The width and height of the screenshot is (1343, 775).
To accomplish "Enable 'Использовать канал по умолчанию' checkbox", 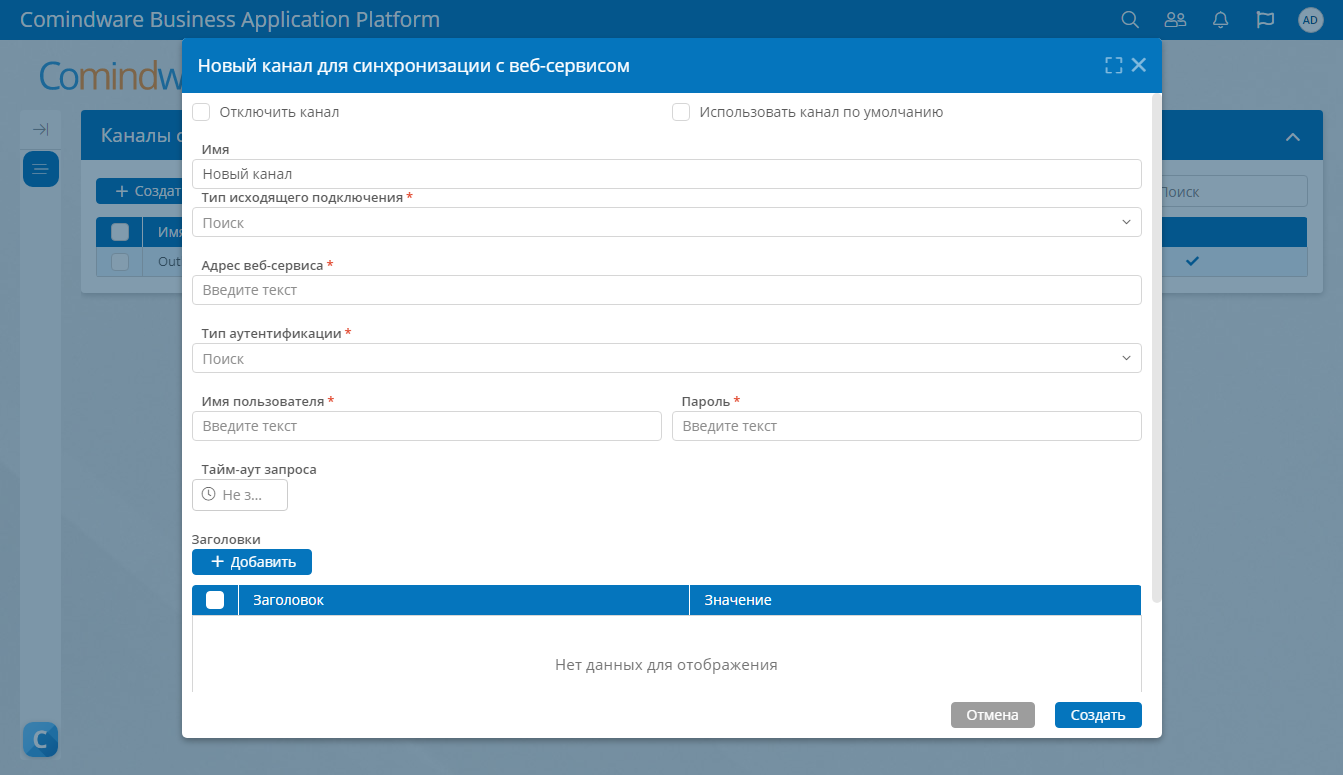I will [681, 112].
